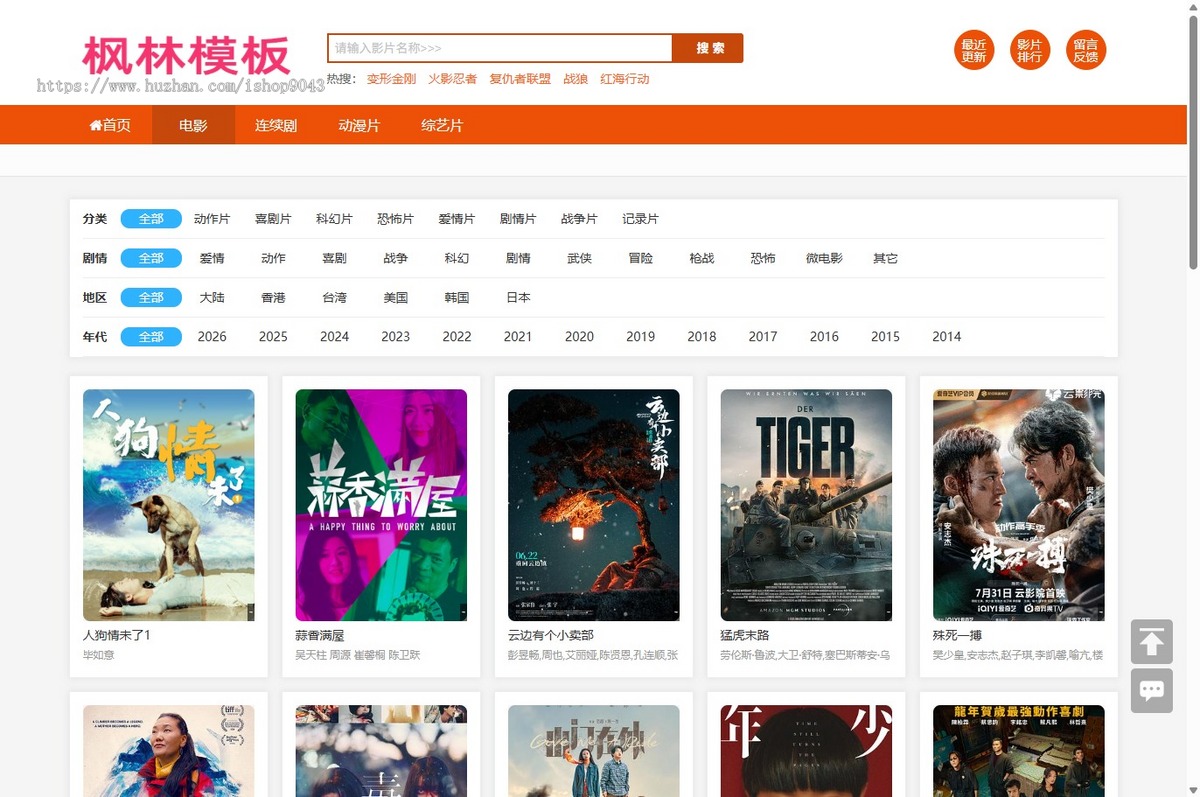Filter by year 2020
1200x797 pixels.
click(x=579, y=337)
